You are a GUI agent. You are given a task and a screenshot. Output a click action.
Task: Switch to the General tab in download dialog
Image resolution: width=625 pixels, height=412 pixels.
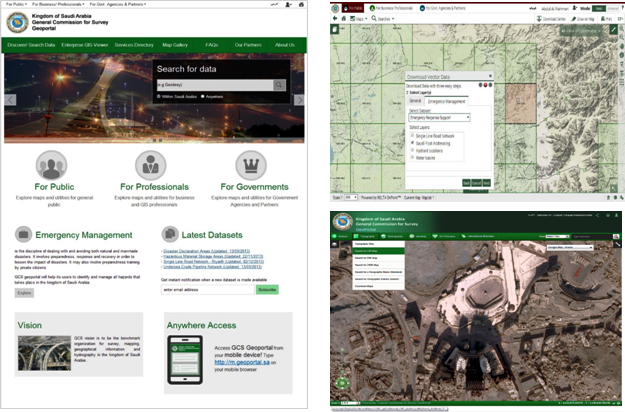pos(415,101)
